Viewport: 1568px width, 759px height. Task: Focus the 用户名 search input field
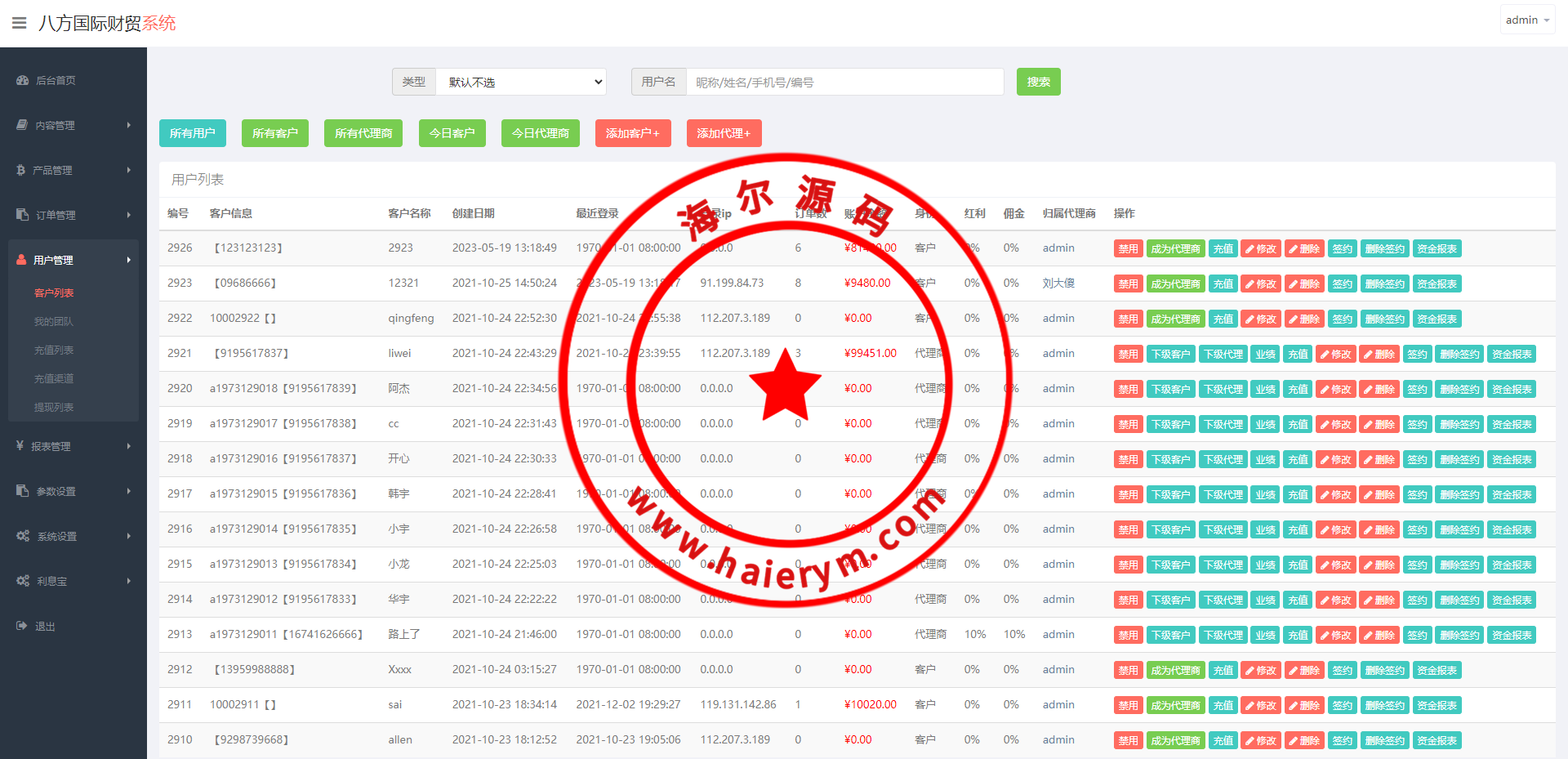coord(844,82)
